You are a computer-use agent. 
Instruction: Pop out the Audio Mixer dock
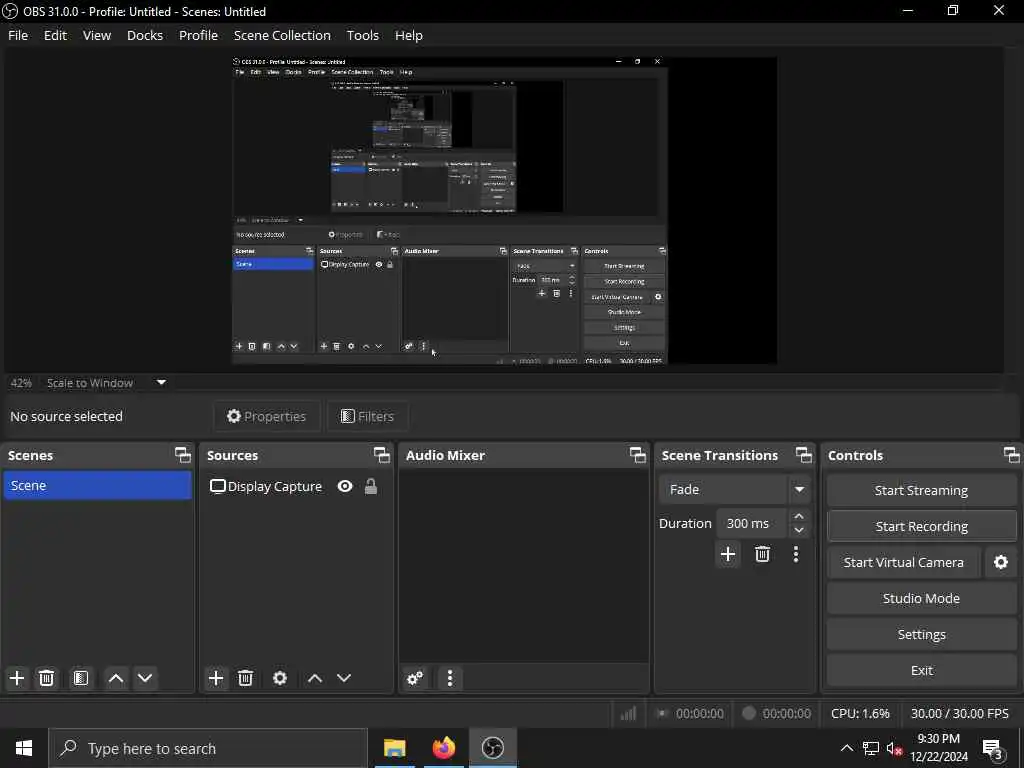pos(638,455)
